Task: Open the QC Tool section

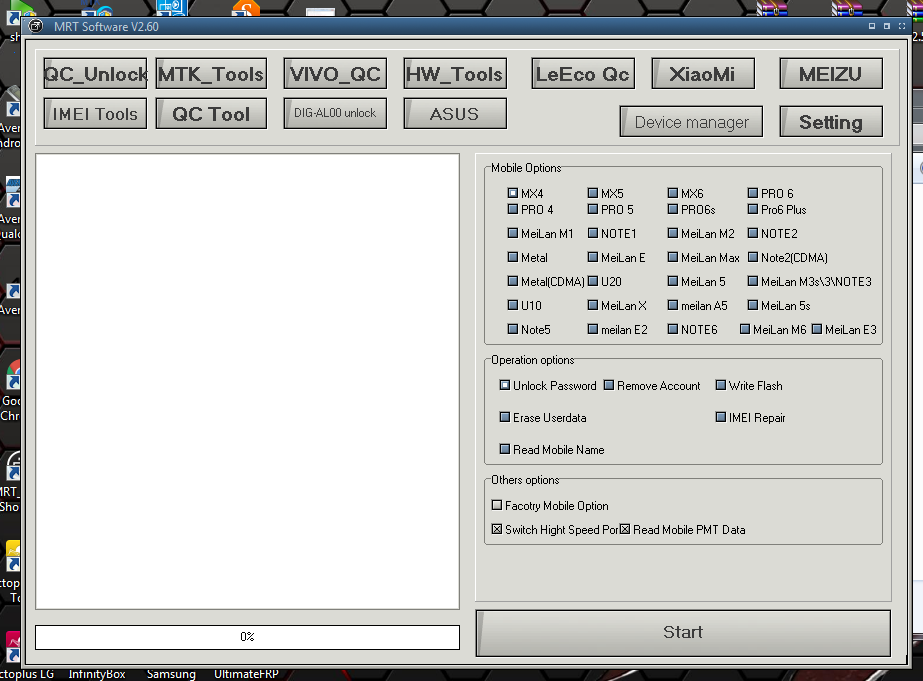Action: pos(211,113)
